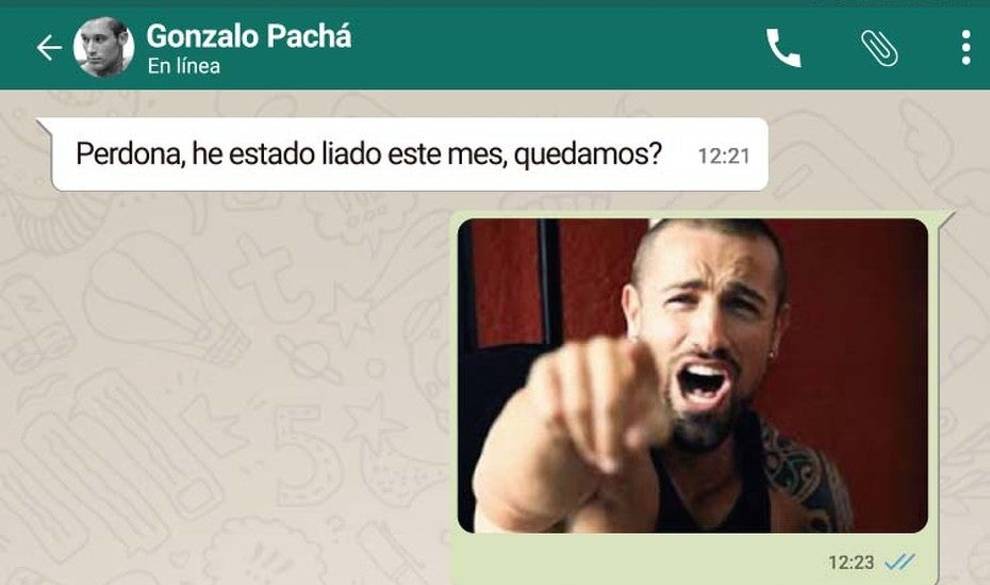Open the three-dot more options menu
The image size is (990, 585).
click(x=966, y=48)
